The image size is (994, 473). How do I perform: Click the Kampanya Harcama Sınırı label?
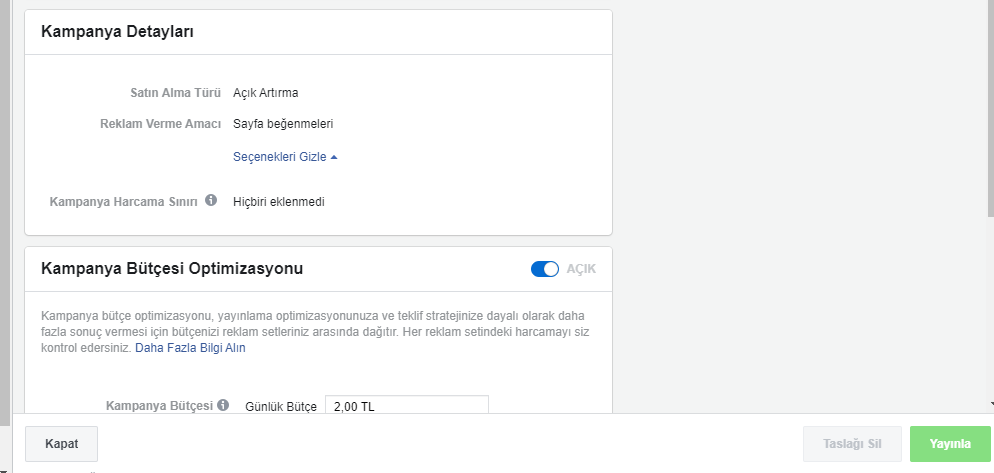[x=124, y=202]
